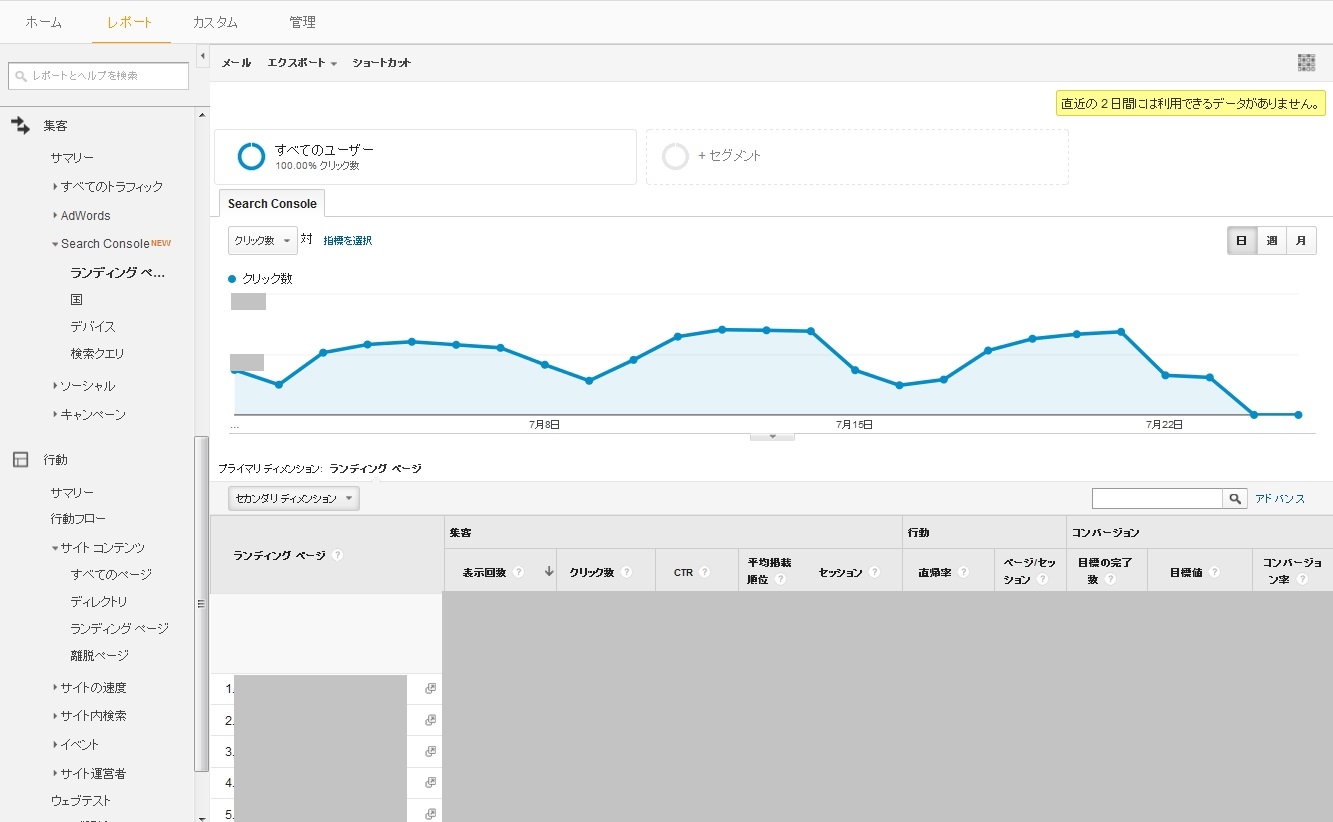Click the 7月22日 data point on chart

(x=1165, y=375)
